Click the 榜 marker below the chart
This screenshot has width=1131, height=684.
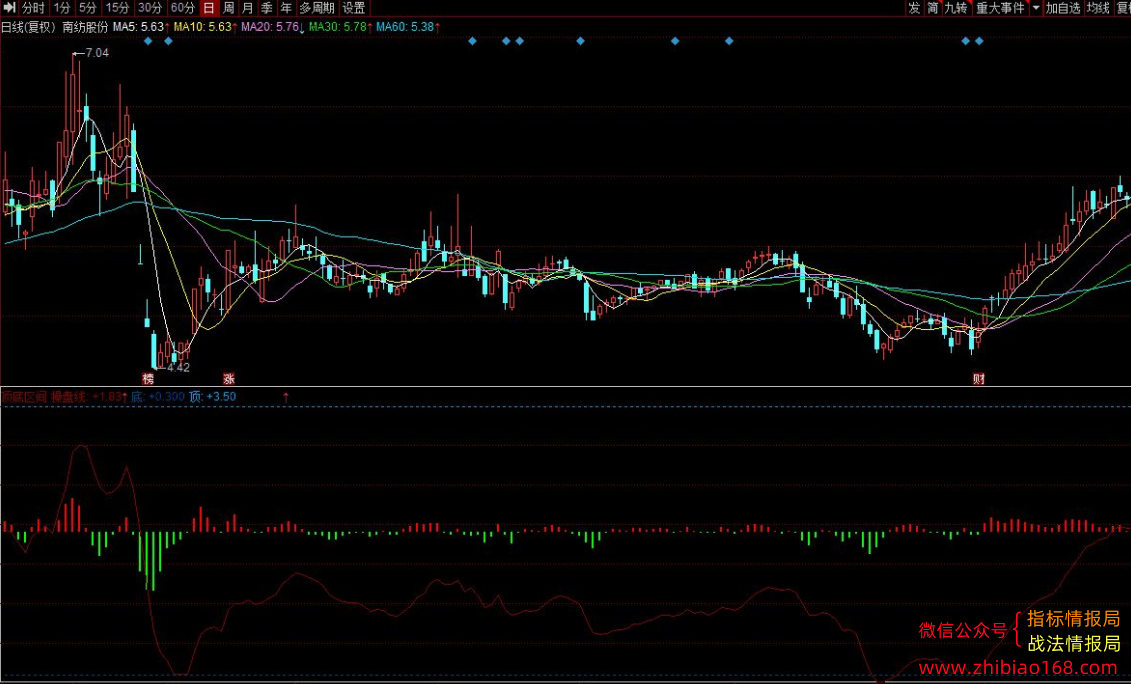point(148,379)
